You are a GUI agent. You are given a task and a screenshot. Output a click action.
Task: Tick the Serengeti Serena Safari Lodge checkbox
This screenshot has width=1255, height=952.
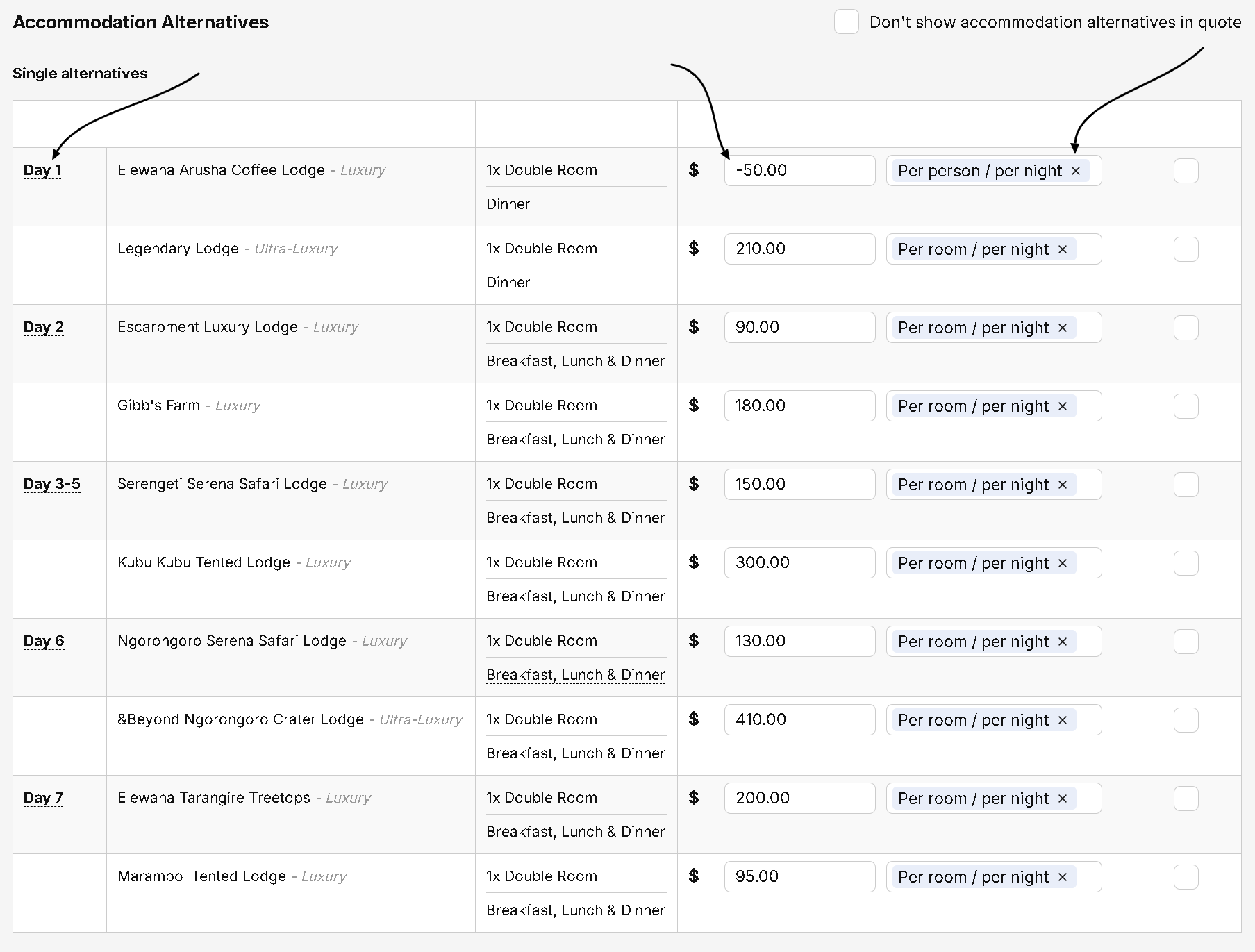(x=1186, y=485)
